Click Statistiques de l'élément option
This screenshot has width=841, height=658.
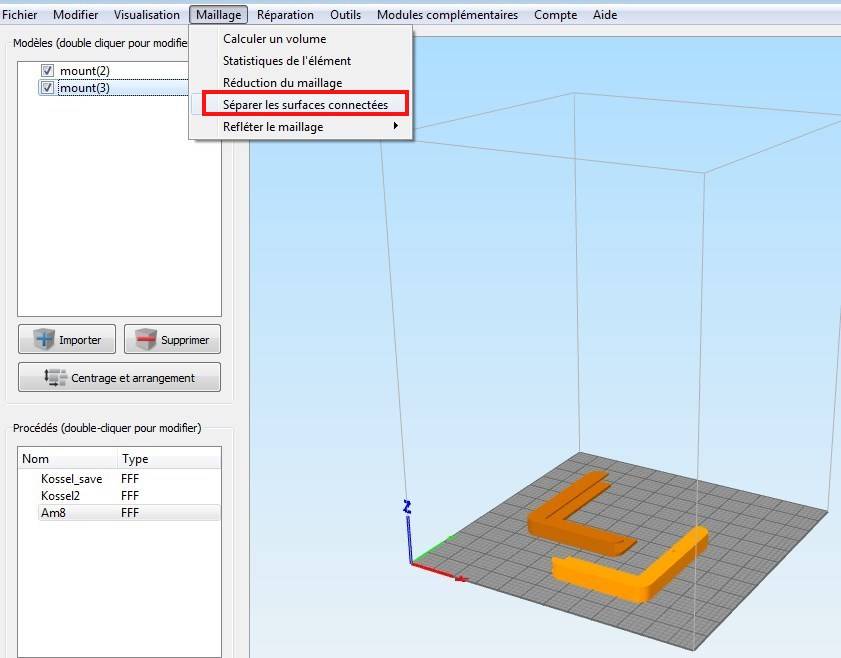(x=286, y=61)
